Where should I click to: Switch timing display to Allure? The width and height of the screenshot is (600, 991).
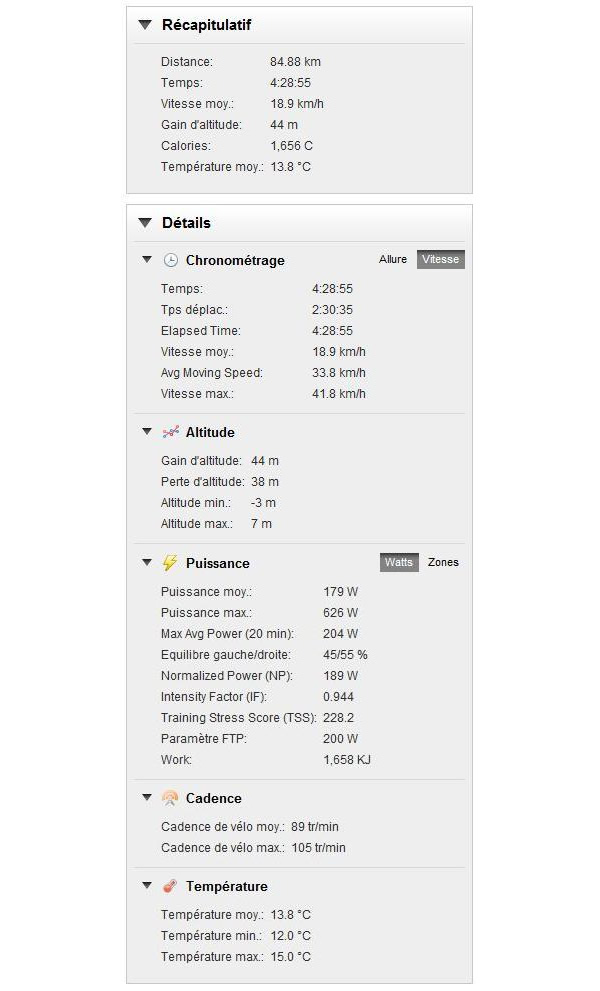click(393, 259)
